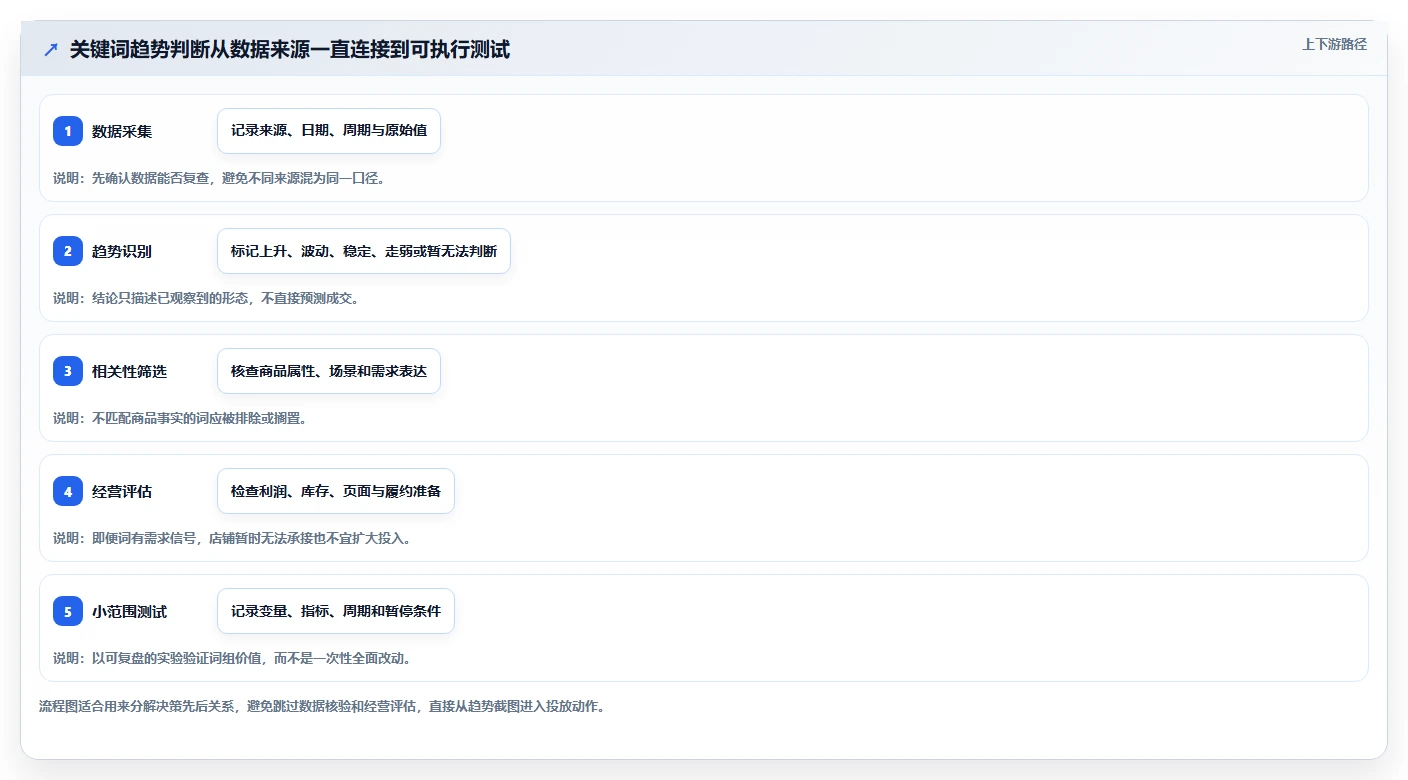1408x780 pixels.
Task: Click the 记录来源、日期、周期与原始值 box
Action: tap(329, 131)
